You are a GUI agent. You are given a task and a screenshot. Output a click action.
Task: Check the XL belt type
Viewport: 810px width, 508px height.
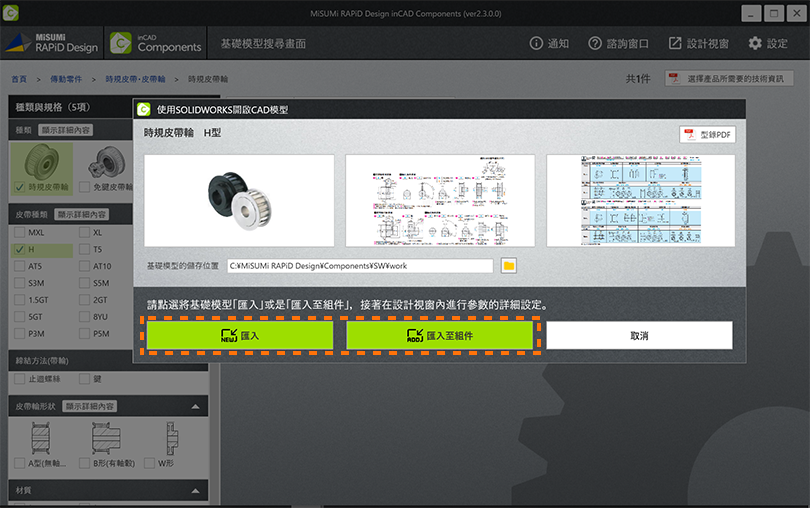(85, 233)
